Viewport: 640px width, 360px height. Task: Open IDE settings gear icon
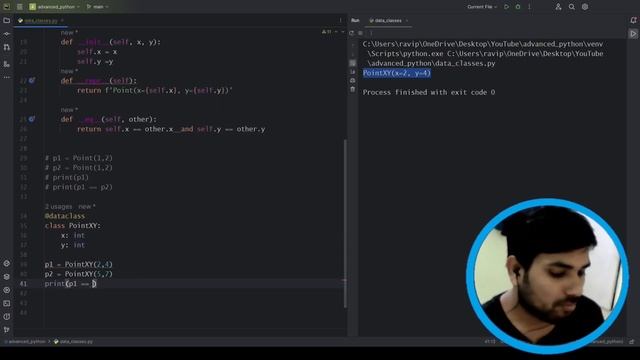point(585,7)
